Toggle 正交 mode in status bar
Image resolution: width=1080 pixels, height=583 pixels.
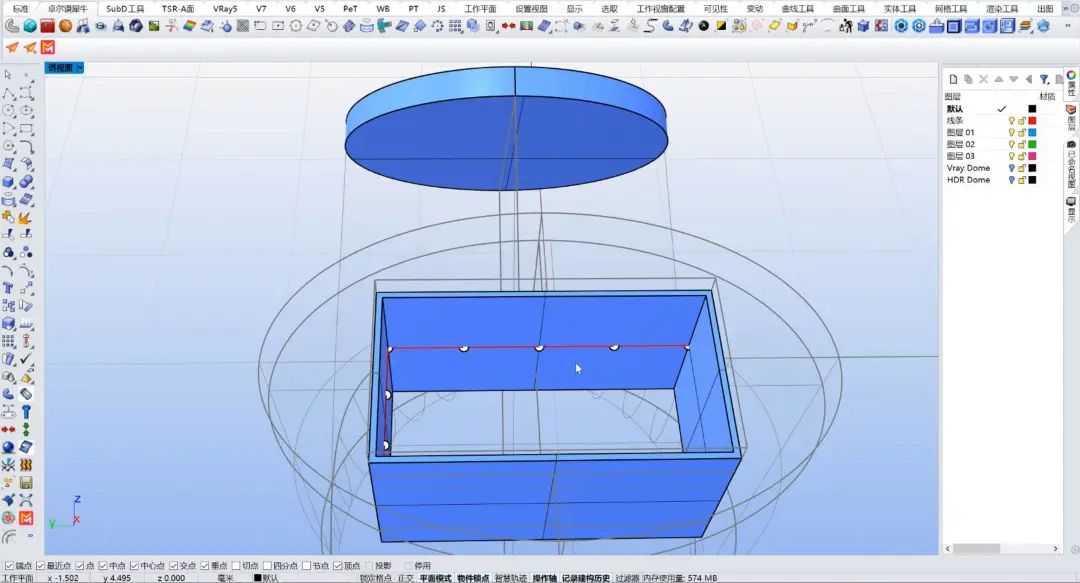[x=405, y=578]
